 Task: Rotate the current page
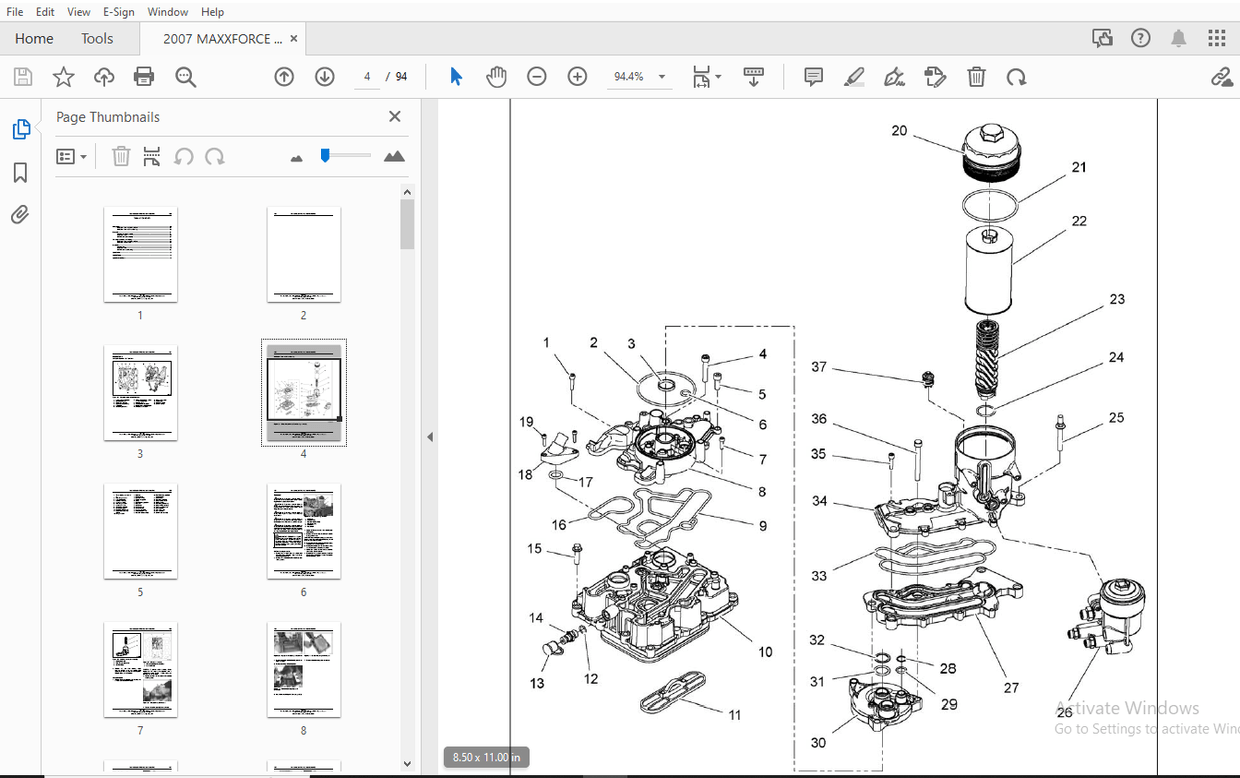[1017, 76]
